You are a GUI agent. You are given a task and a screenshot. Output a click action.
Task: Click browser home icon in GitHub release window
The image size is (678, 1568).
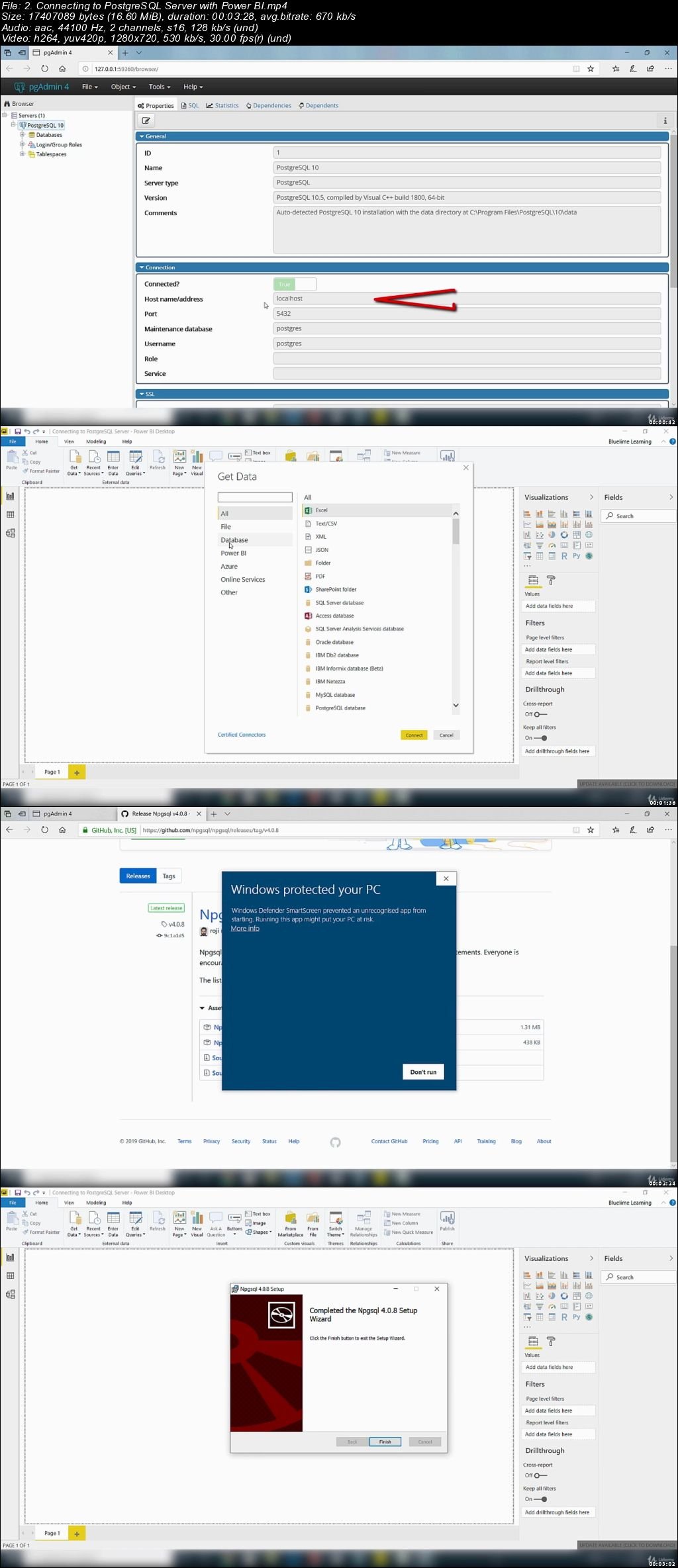pyautogui.click(x=62, y=829)
